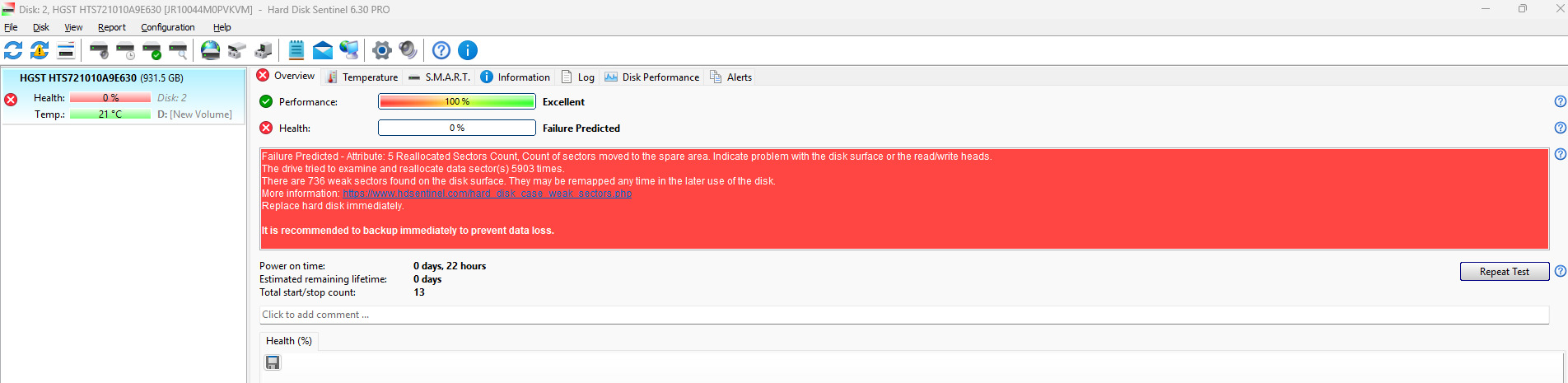Click the disk with green checkmark icon
The image size is (1568, 383).
(152, 51)
